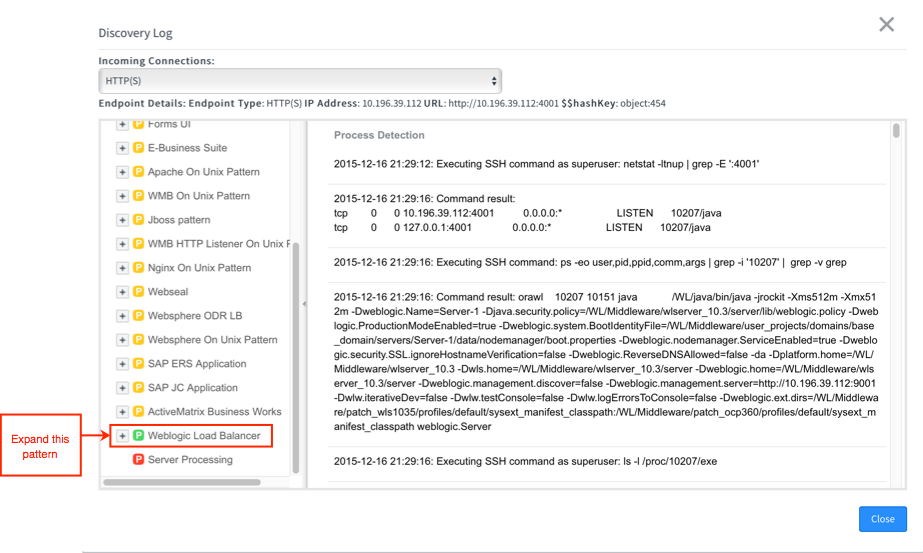Click the yellow P icon for Websphere On Unix Pattern
Image resolution: width=923 pixels, height=553 pixels.
(x=138, y=340)
